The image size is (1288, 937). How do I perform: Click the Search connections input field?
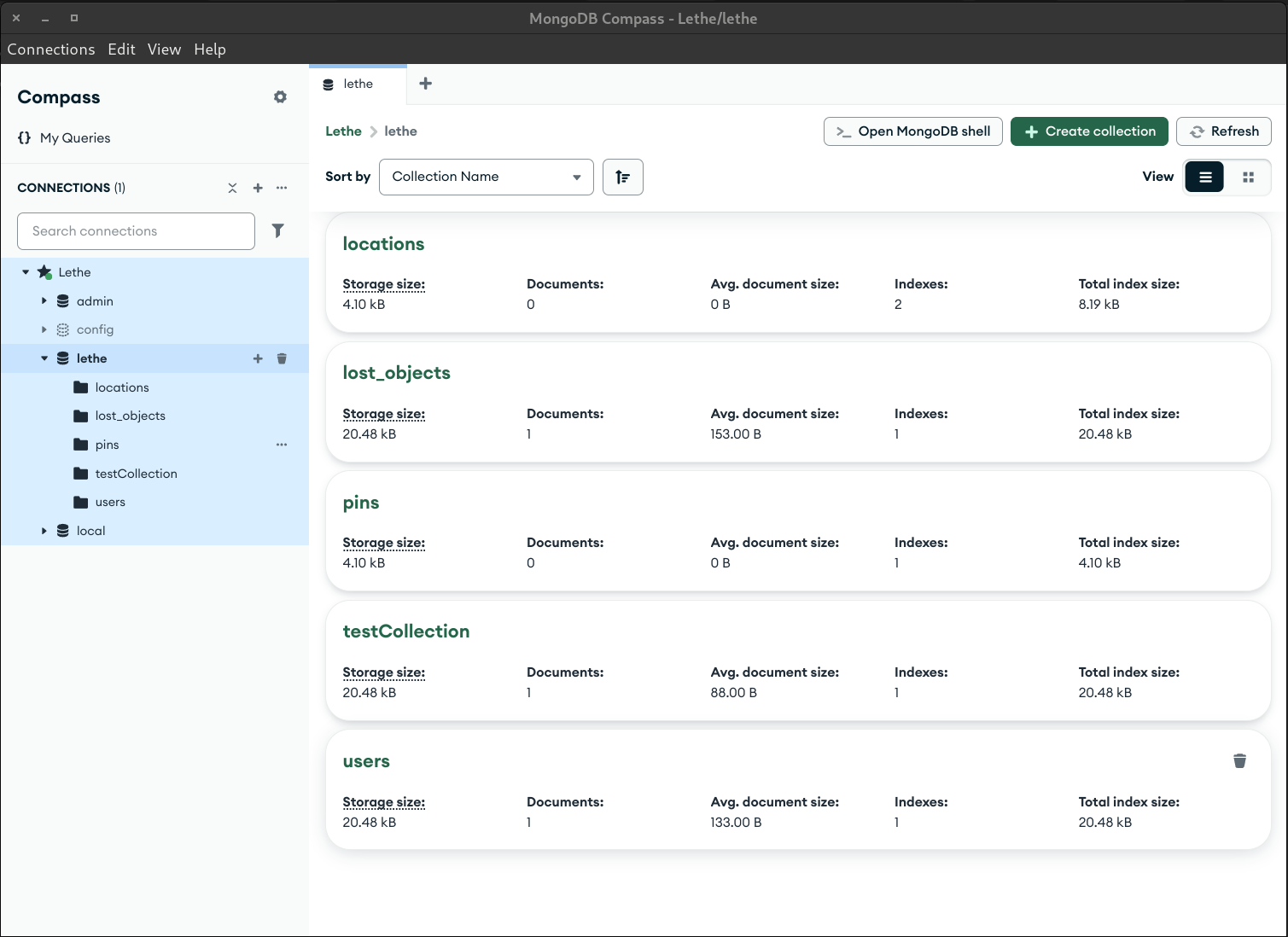point(136,231)
